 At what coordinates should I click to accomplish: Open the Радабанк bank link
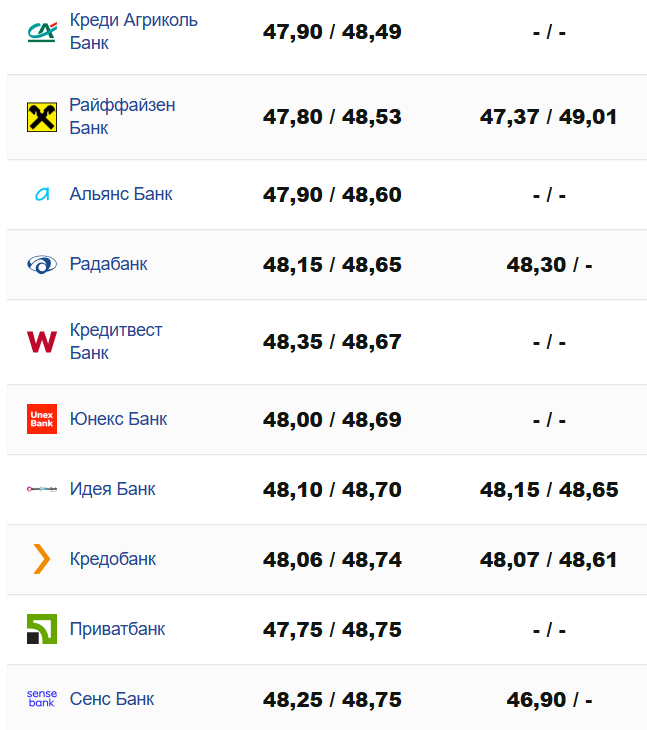(108, 264)
